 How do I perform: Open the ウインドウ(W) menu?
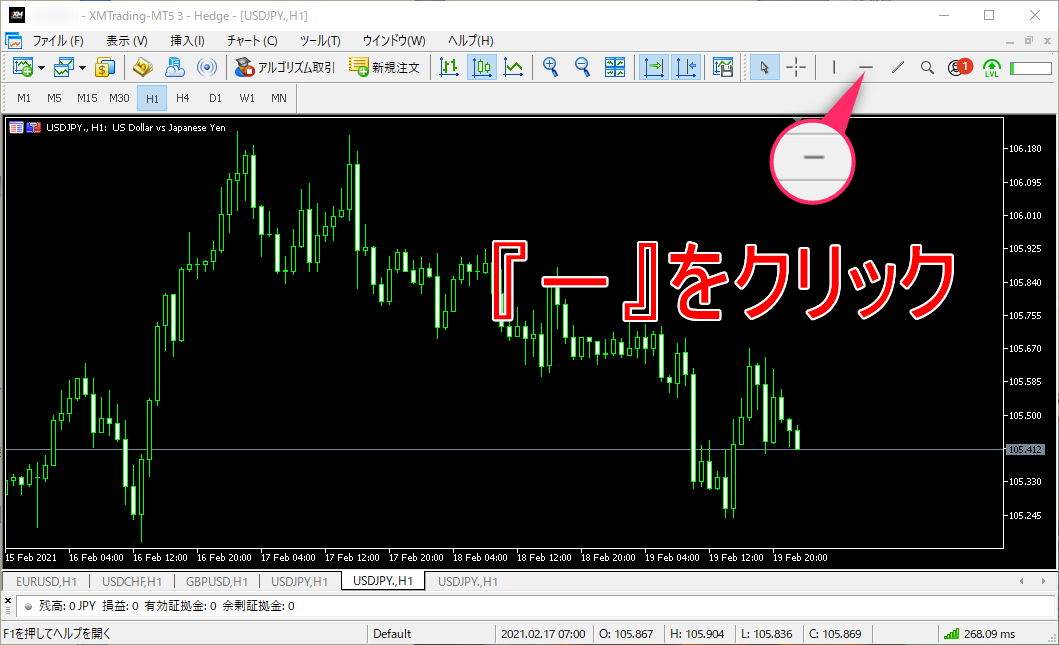[x=394, y=41]
